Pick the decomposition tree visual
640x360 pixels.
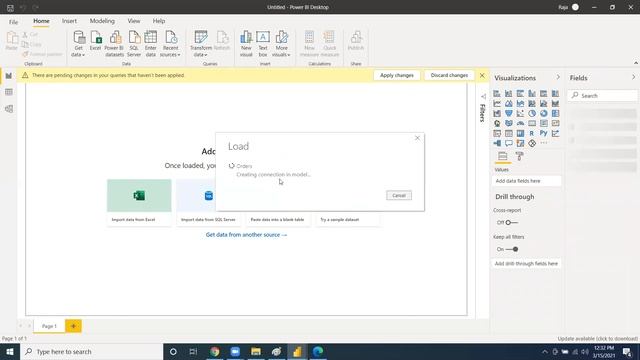497,143
